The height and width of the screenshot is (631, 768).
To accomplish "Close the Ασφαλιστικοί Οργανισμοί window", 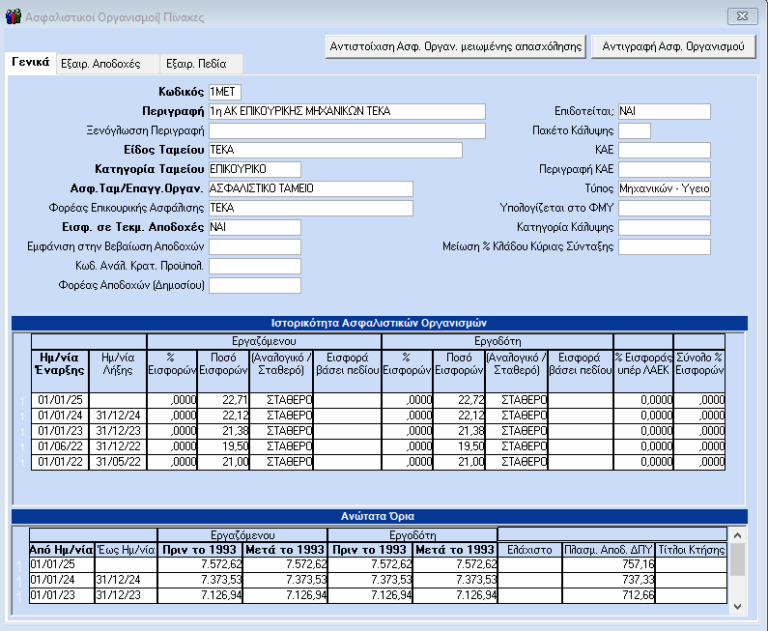I will click(x=740, y=15).
